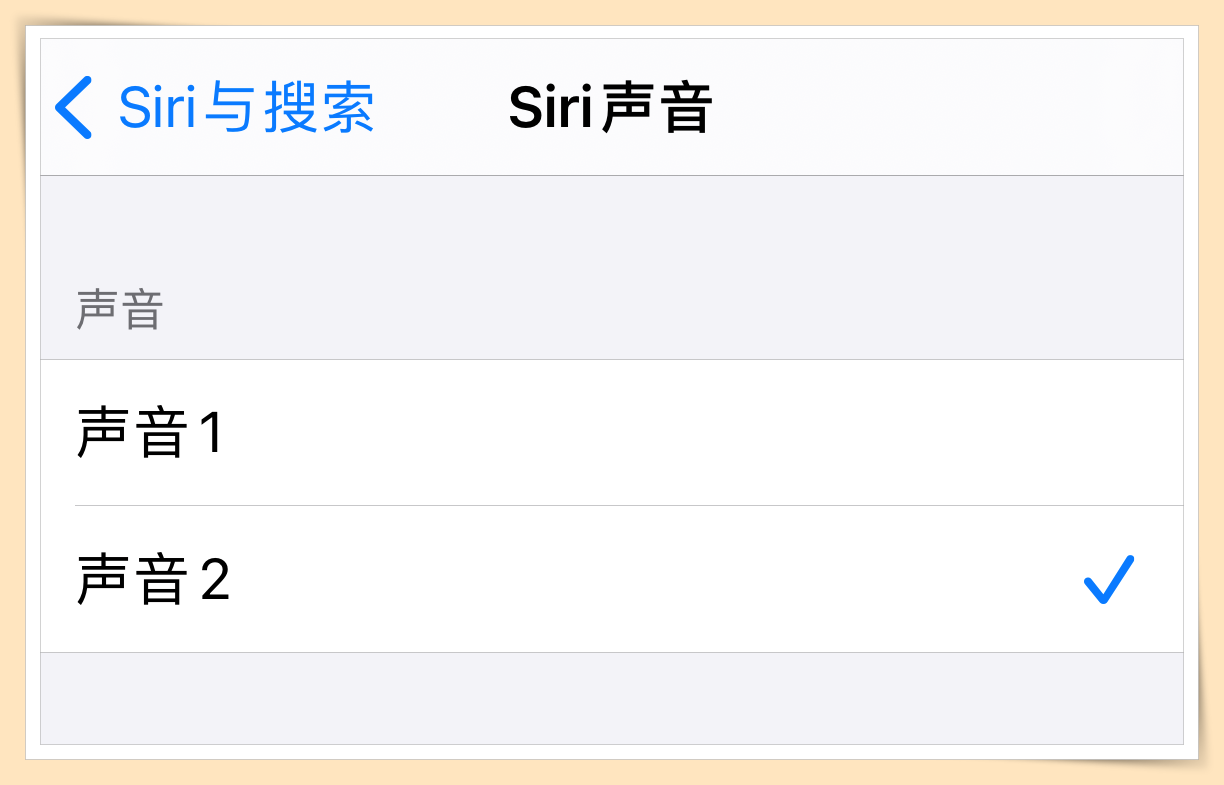
Task: Tap the blue back chevron arrow
Action: (74, 107)
